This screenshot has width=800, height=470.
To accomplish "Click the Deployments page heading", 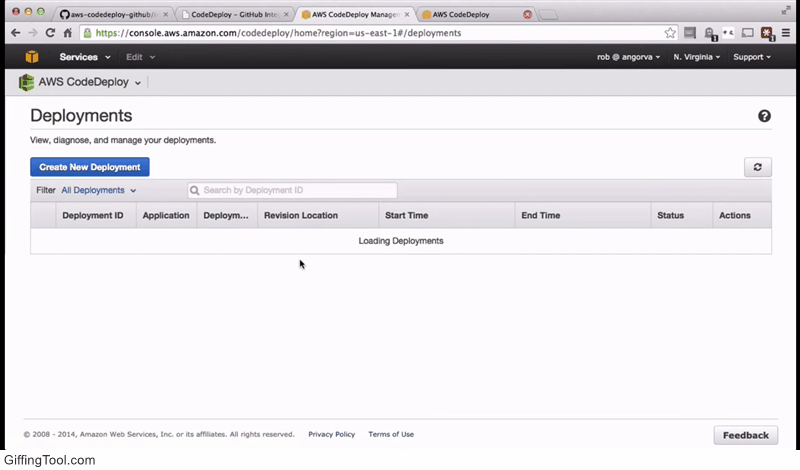I will coord(81,116).
